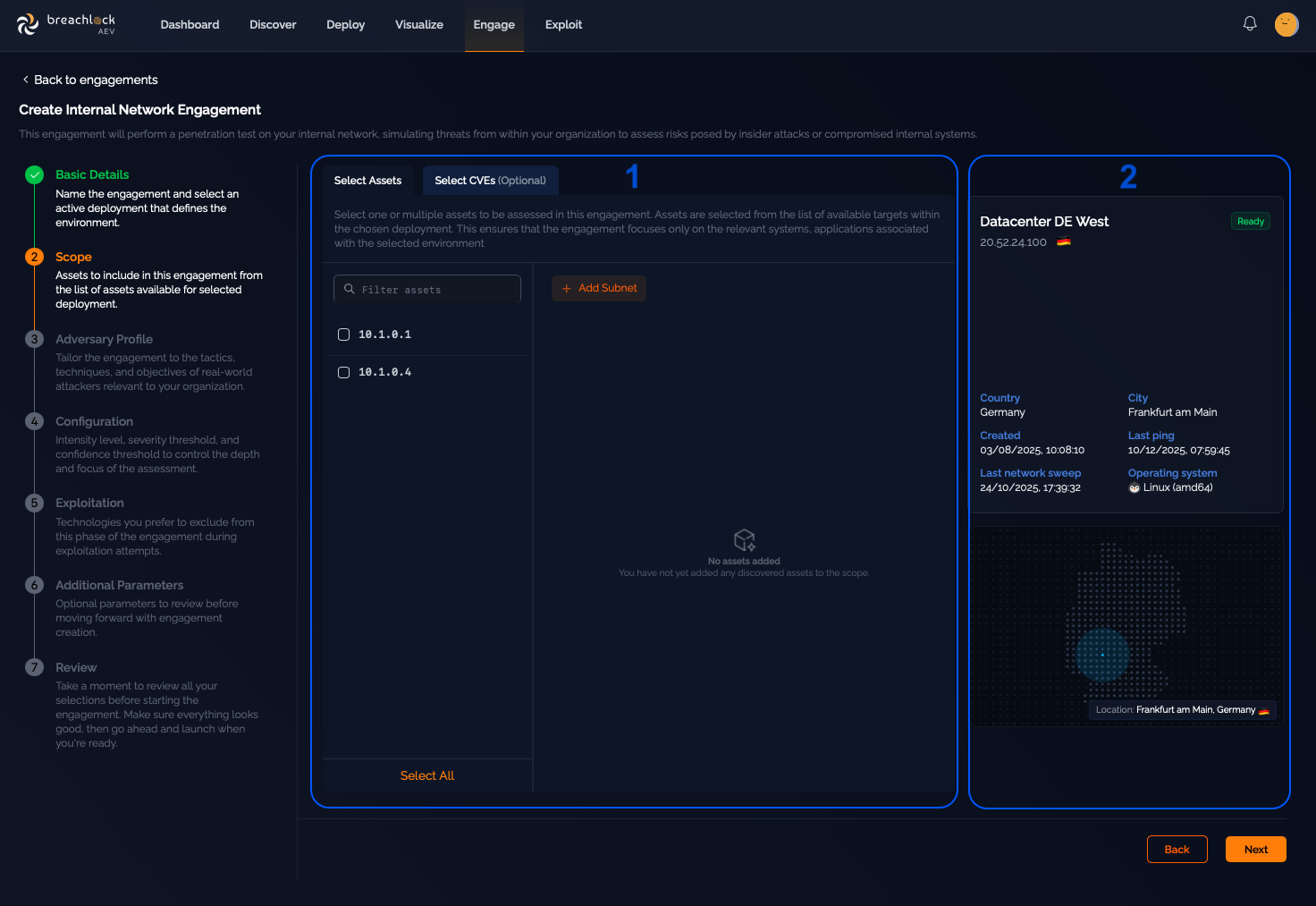Screen dimensions: 1316x906
Task: Click the breachlock AEV logo
Action: point(66,24)
